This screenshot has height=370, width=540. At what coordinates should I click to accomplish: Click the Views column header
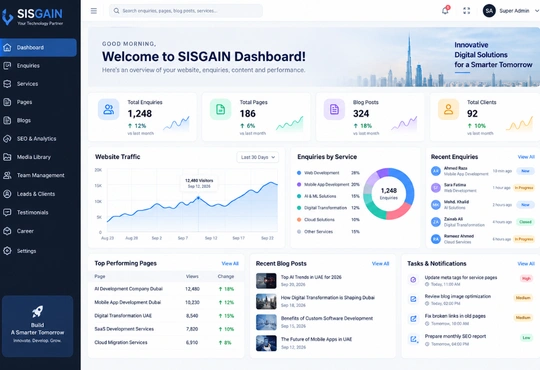coord(192,276)
